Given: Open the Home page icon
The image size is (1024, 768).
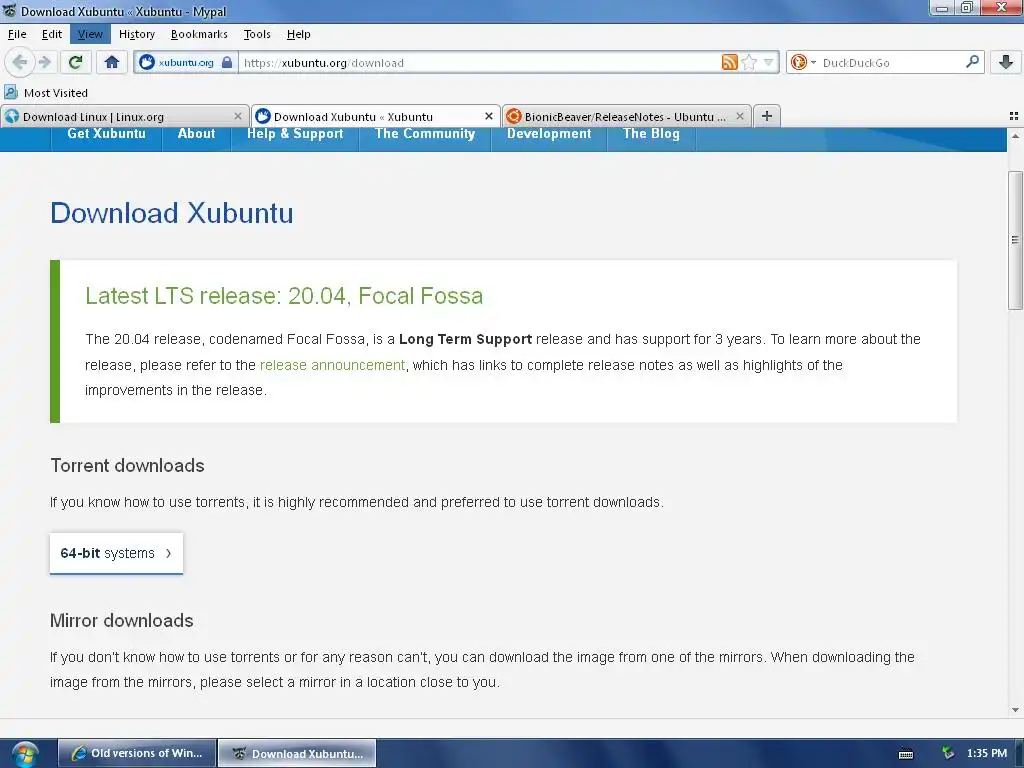Looking at the screenshot, I should click(112, 63).
